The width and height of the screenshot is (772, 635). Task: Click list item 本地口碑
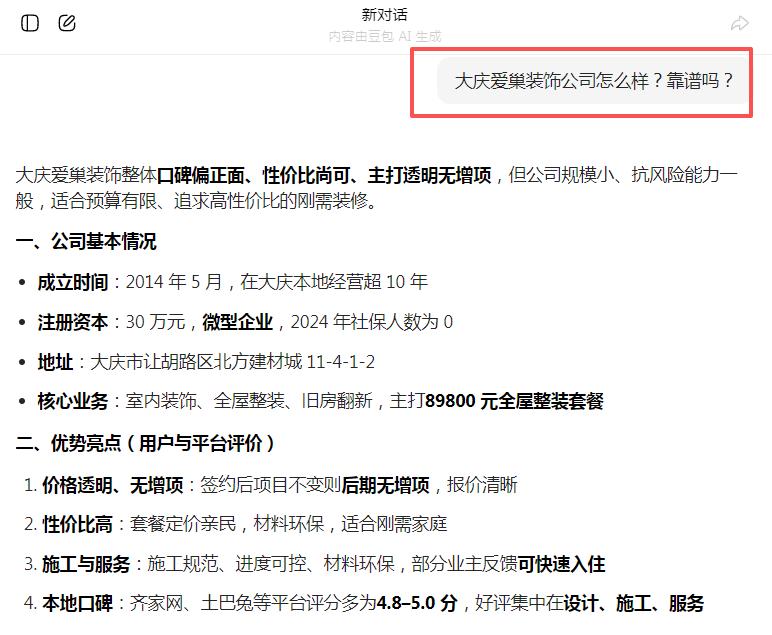point(77,603)
